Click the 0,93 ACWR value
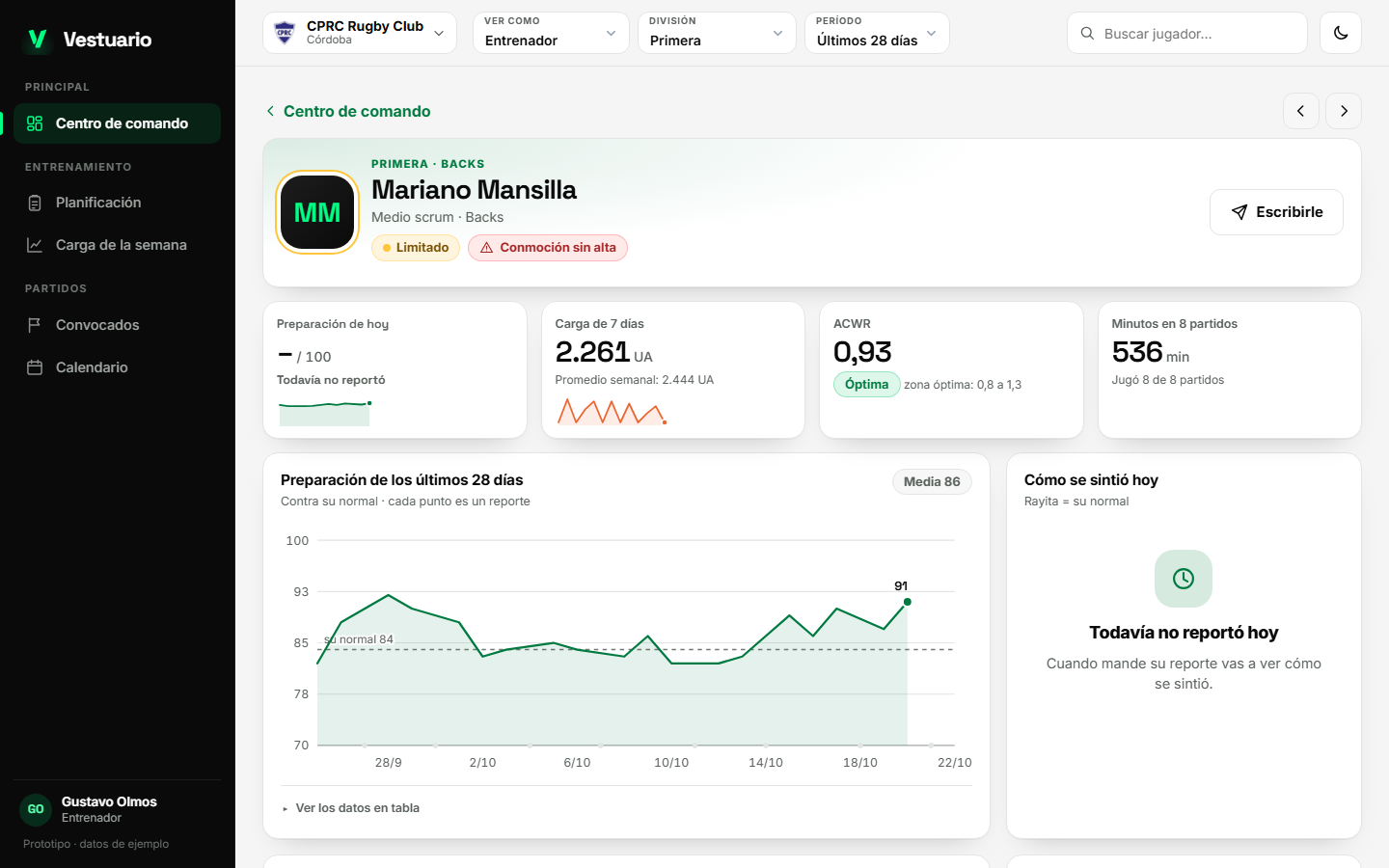Screen dimensions: 1389x868 point(862,352)
